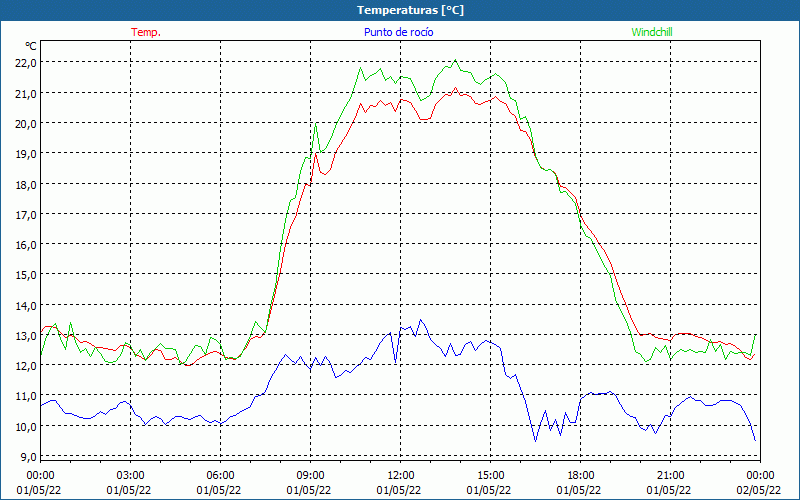Click the 13,0 y-axis value
This screenshot has height=500, width=800.
tap(27, 335)
